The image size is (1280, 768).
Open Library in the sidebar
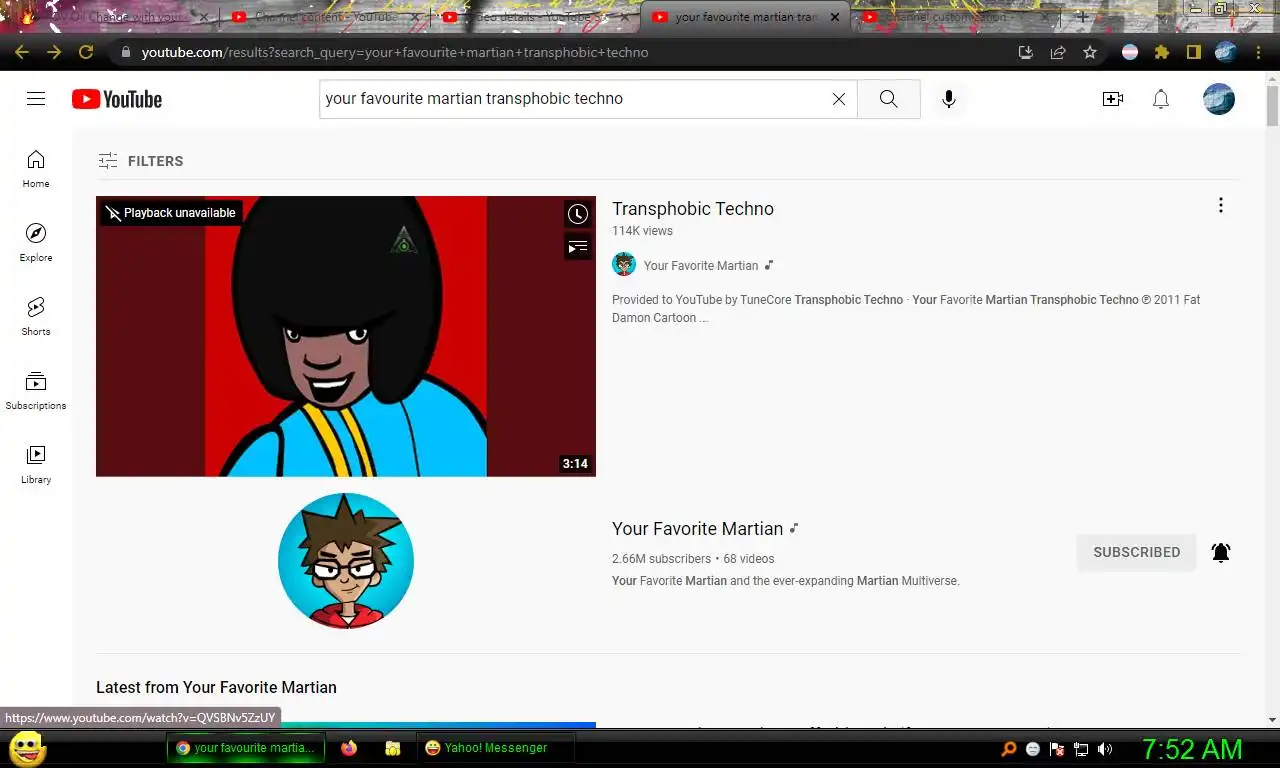(x=36, y=465)
